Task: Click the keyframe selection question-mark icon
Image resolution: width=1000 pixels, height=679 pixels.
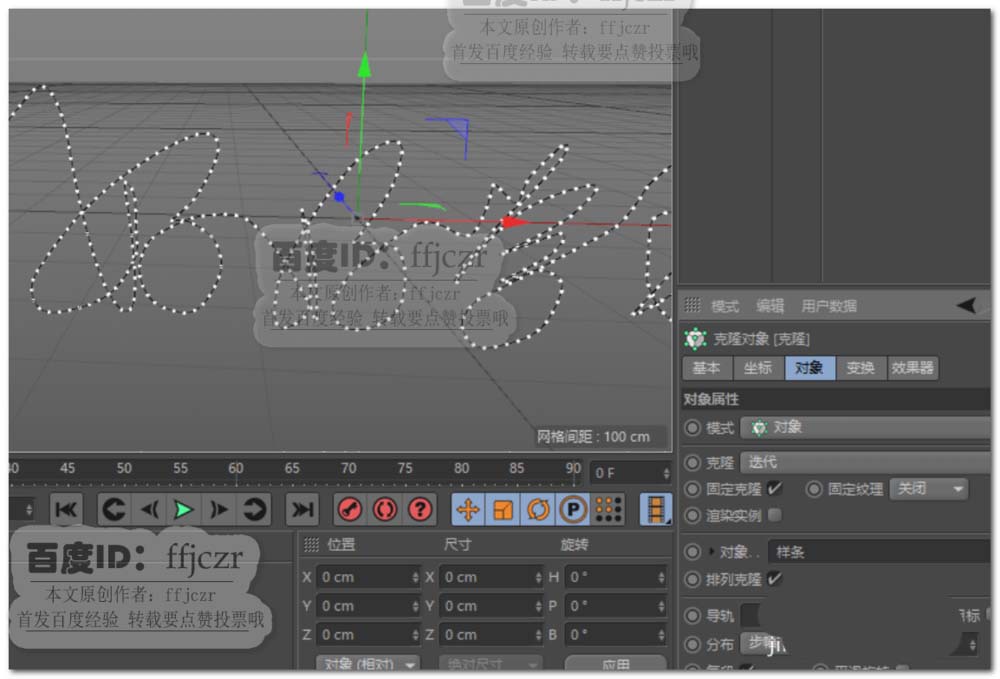Action: coord(420,509)
